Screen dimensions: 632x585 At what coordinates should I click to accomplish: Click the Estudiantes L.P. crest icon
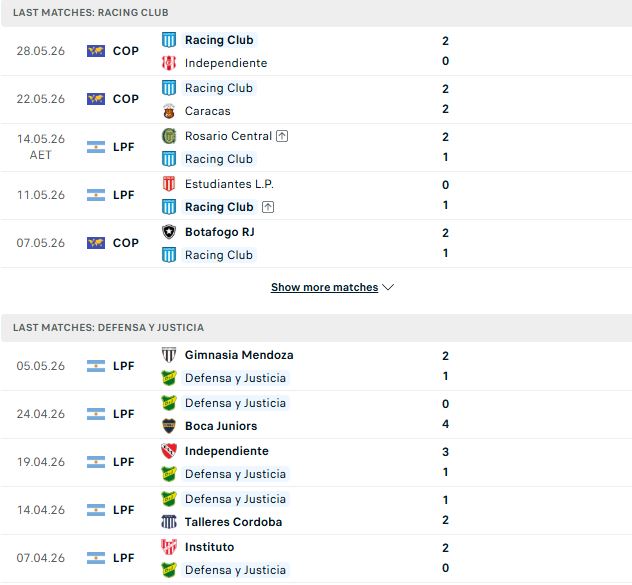pyautogui.click(x=168, y=184)
